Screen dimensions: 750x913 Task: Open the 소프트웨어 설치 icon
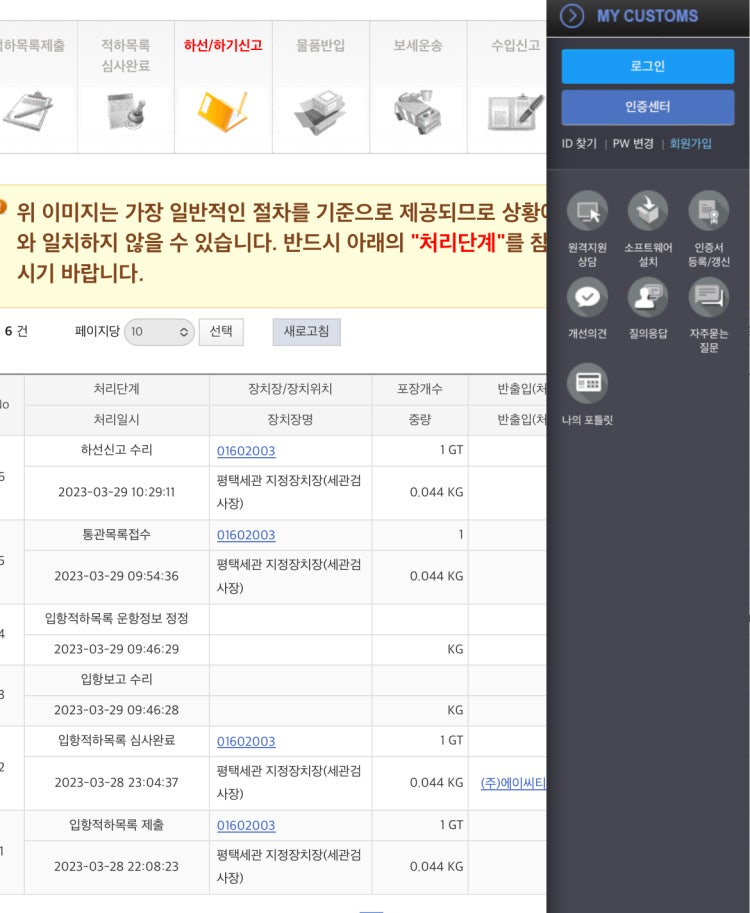coord(648,211)
